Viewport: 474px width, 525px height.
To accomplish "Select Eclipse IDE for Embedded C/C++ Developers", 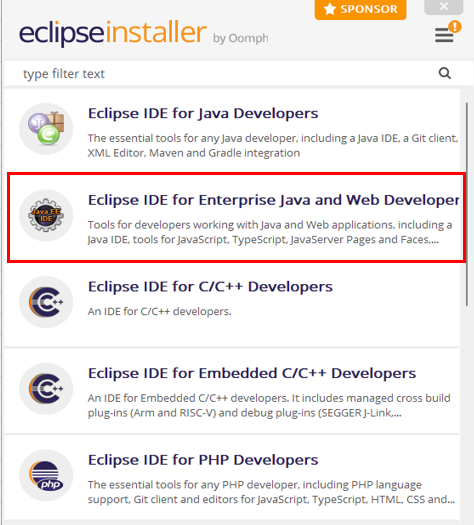I will (x=252, y=373).
